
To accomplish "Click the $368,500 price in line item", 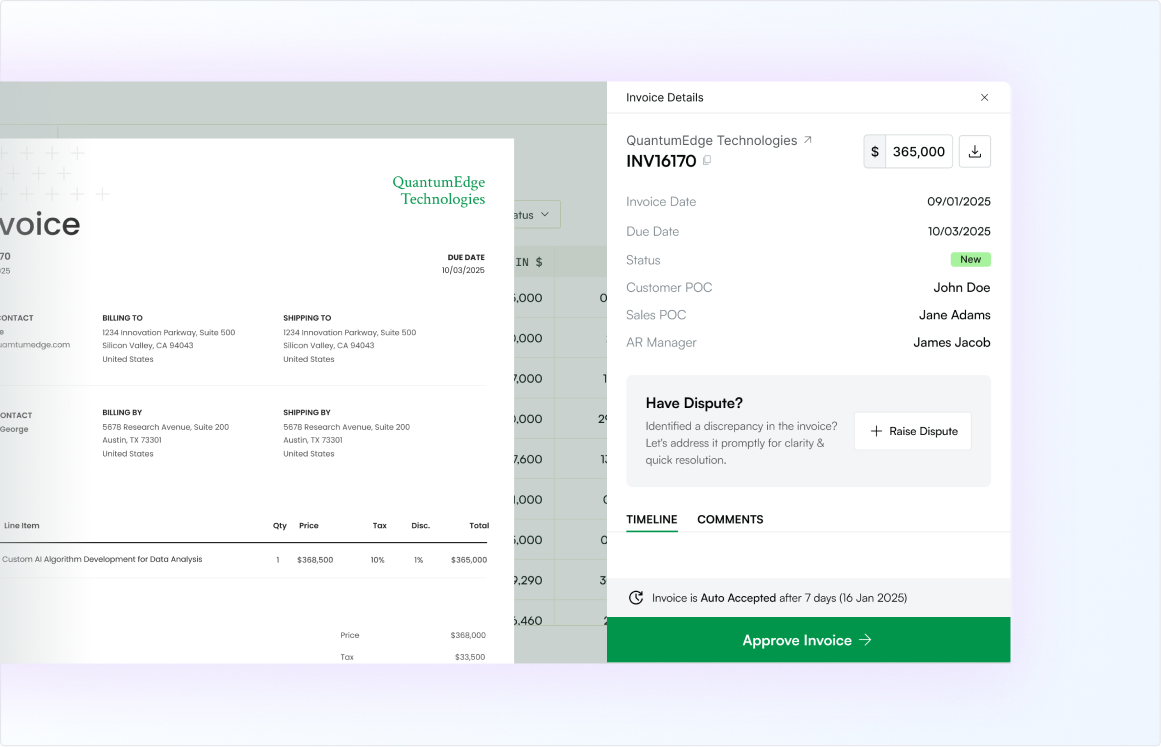I will [x=315, y=560].
